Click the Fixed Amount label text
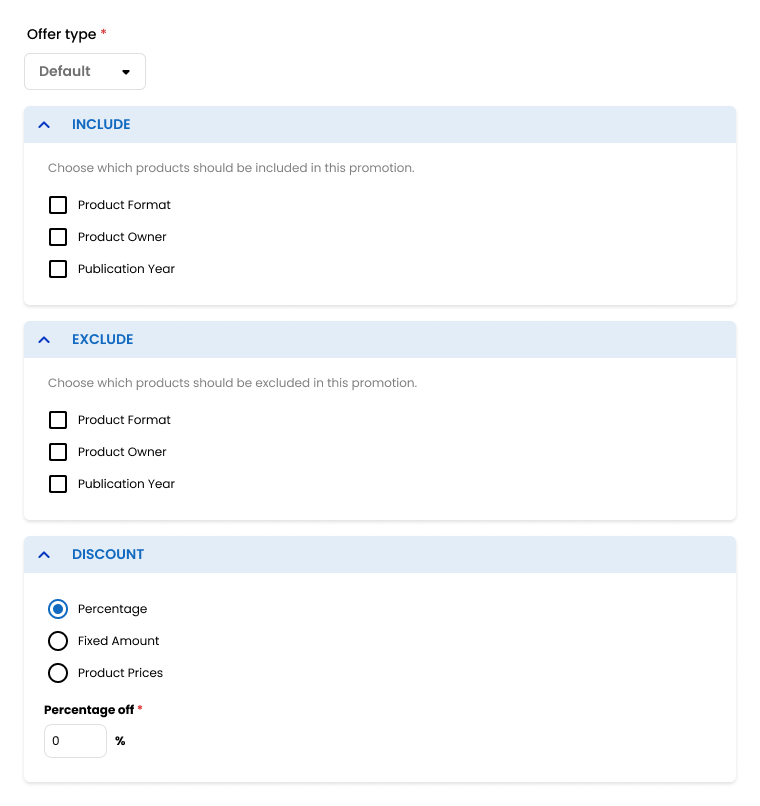Viewport: 760px width, 806px height. click(x=119, y=641)
